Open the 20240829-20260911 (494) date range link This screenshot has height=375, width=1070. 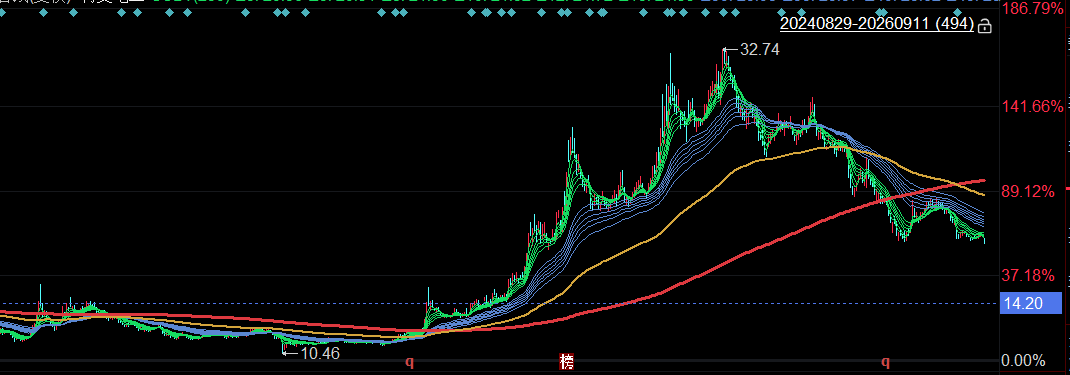pos(877,24)
